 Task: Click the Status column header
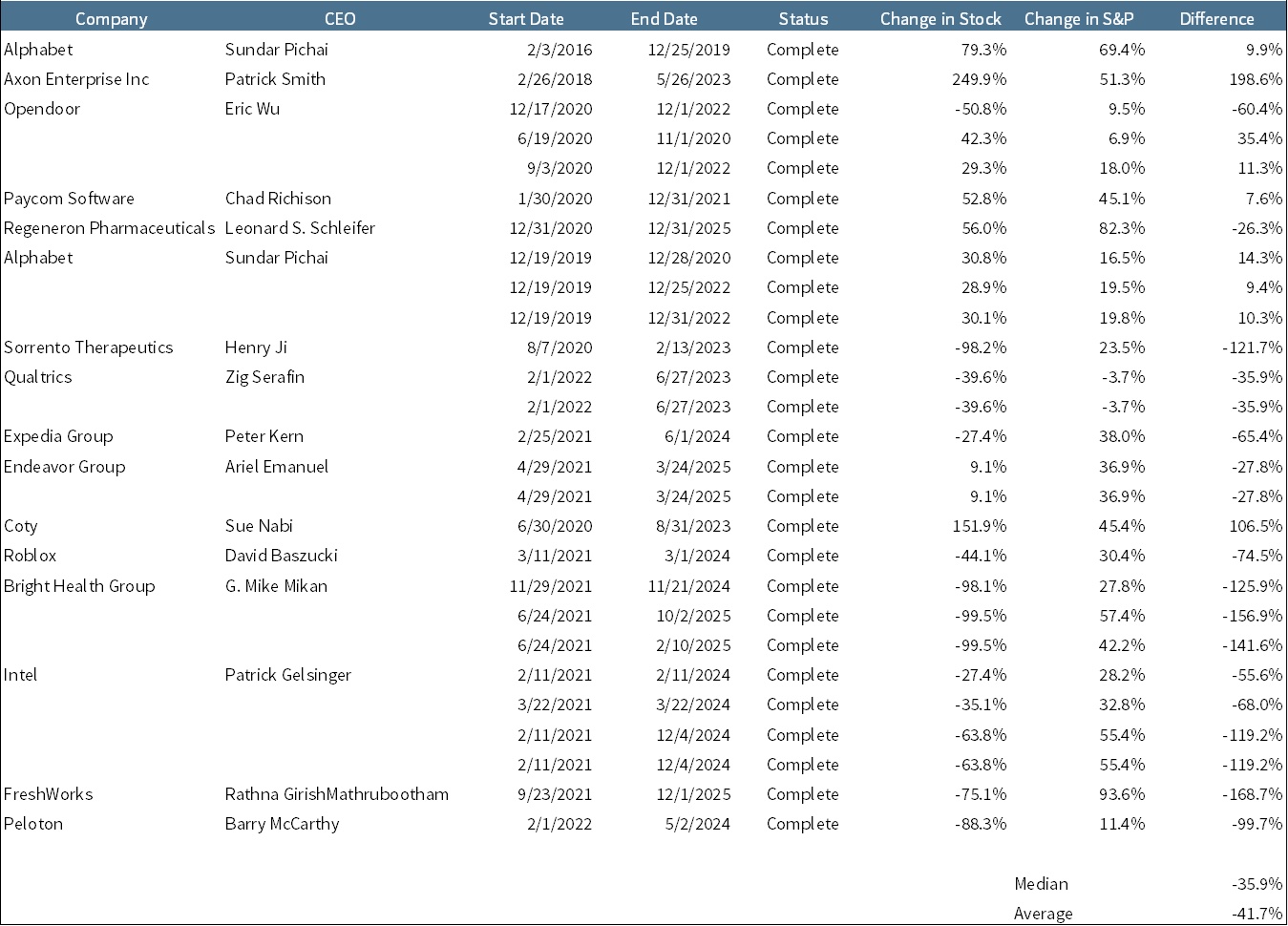(803, 19)
